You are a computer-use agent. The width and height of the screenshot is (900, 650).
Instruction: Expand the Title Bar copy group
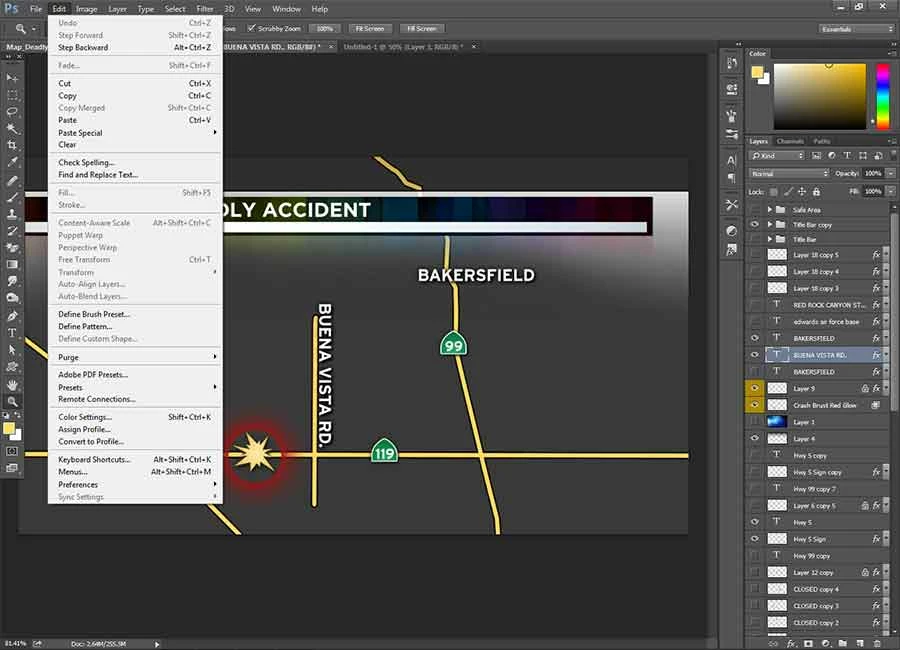click(770, 225)
